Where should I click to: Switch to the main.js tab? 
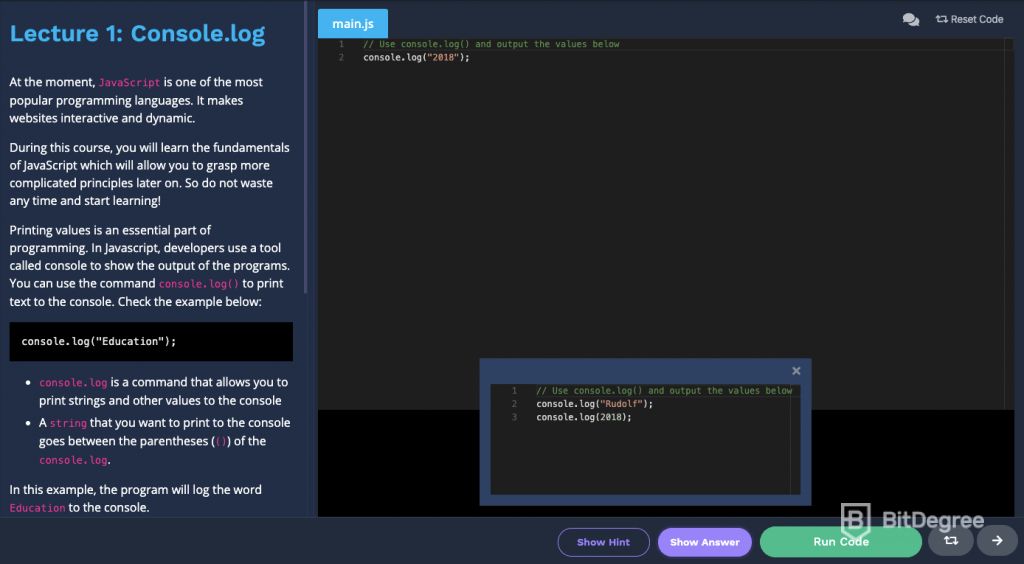(353, 24)
